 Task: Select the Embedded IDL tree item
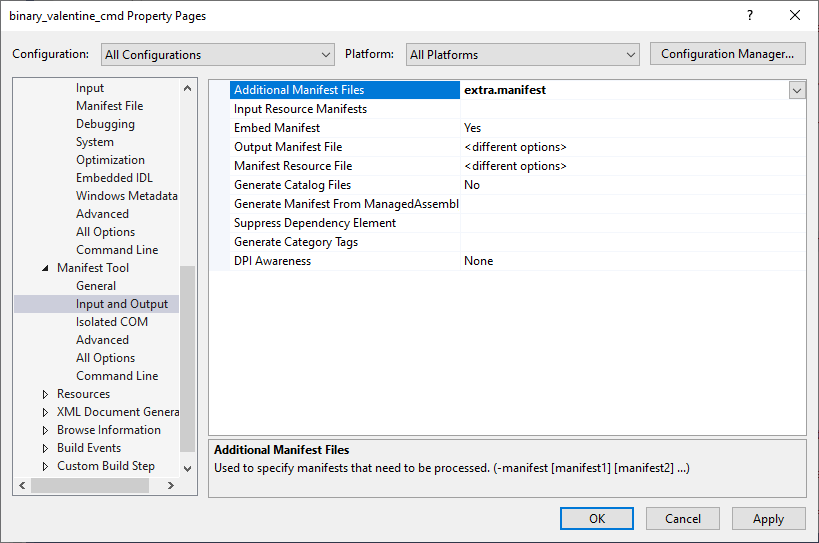tap(114, 178)
